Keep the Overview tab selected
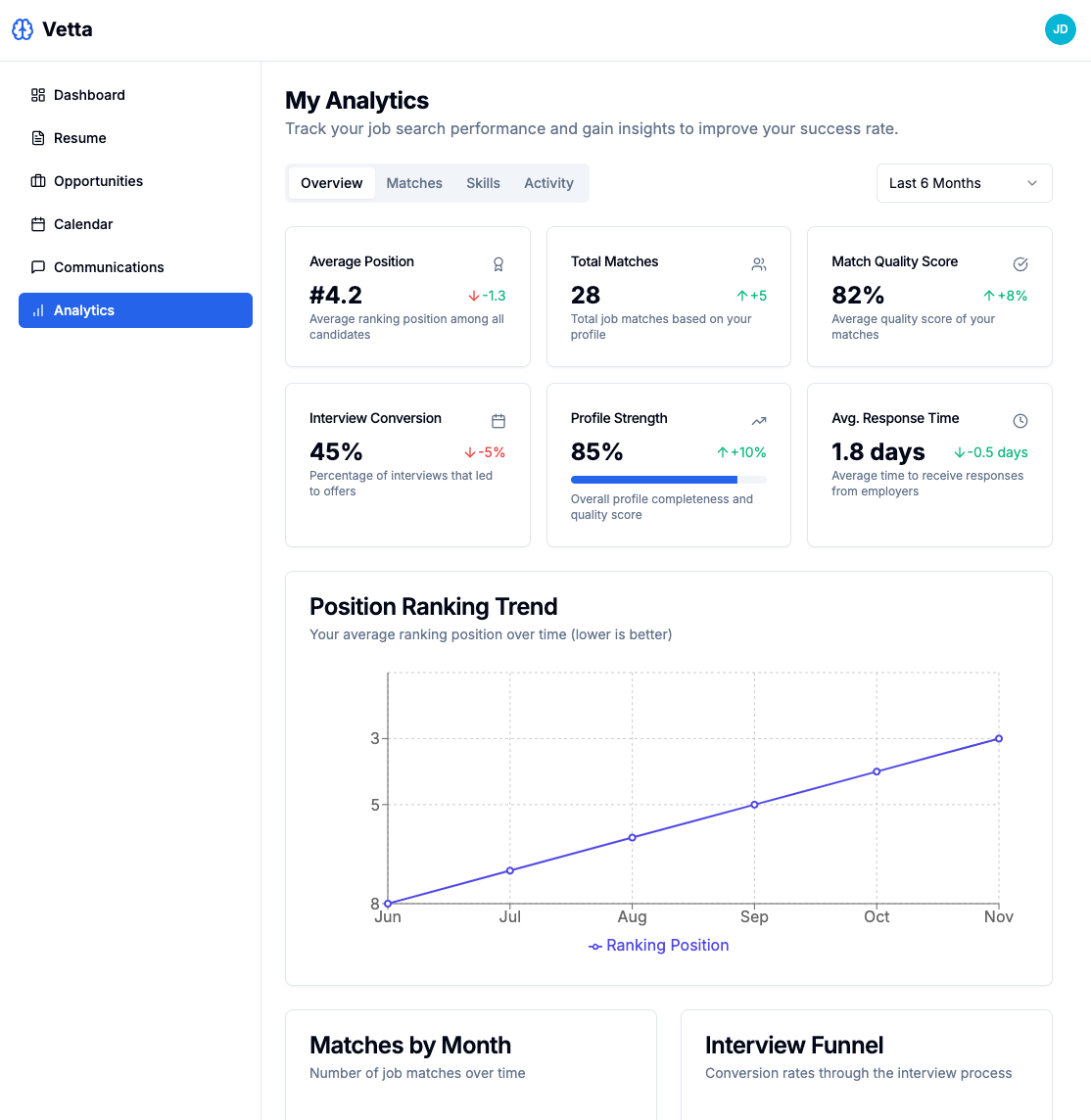Screen dimensions: 1091x1120 [331, 183]
